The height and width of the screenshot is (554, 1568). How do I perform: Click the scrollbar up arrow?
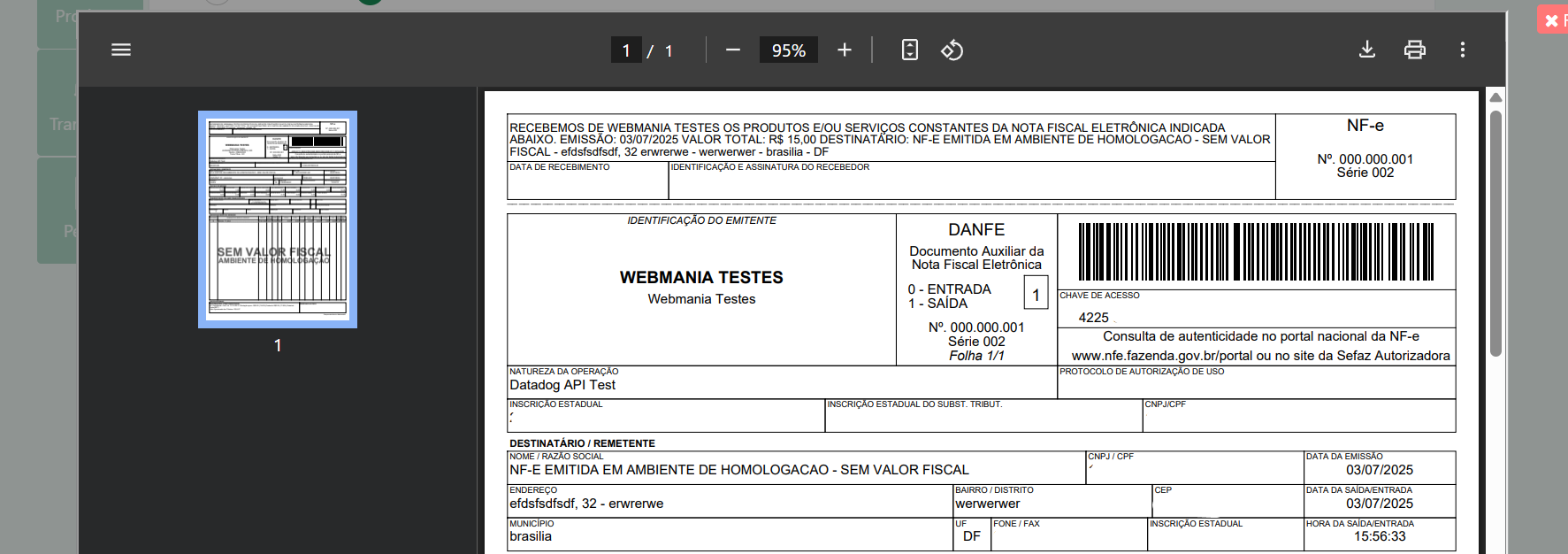tap(1495, 97)
